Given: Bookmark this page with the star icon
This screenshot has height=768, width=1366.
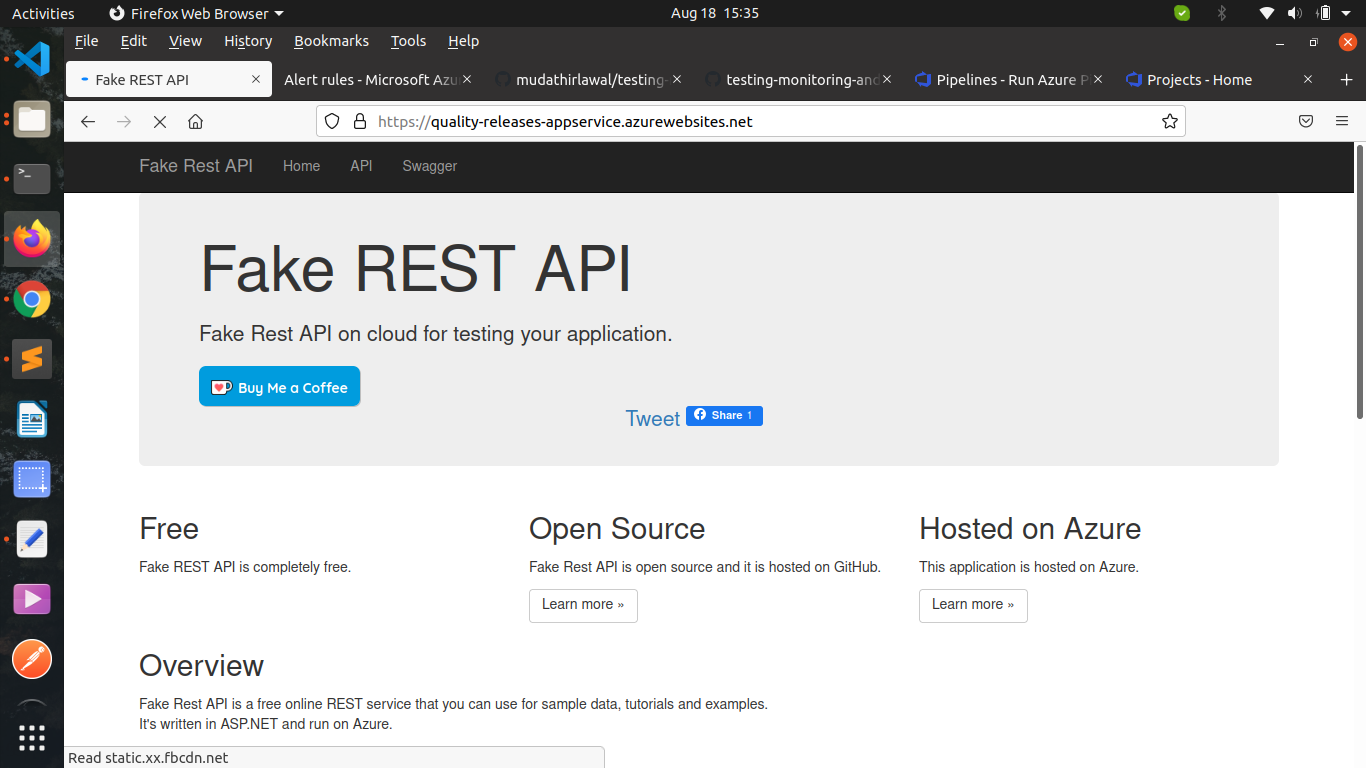Looking at the screenshot, I should click(x=1169, y=122).
